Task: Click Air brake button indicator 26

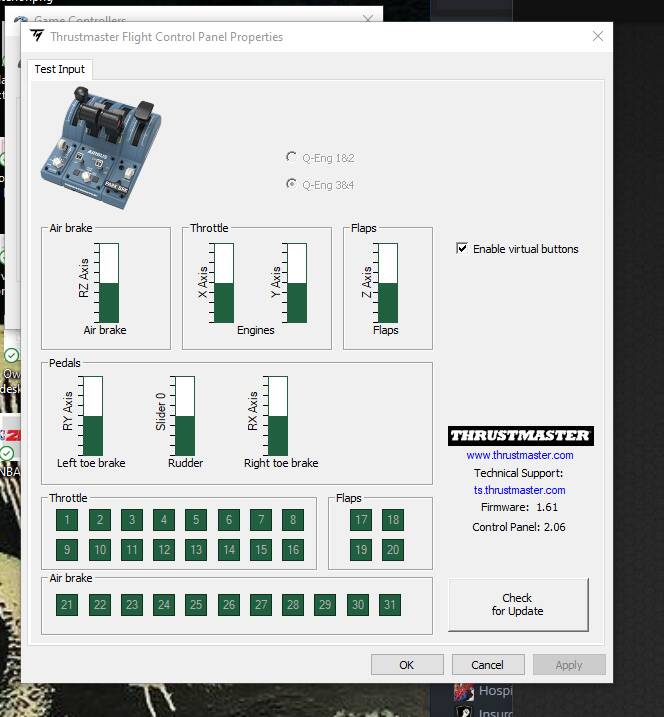Action: (x=229, y=605)
